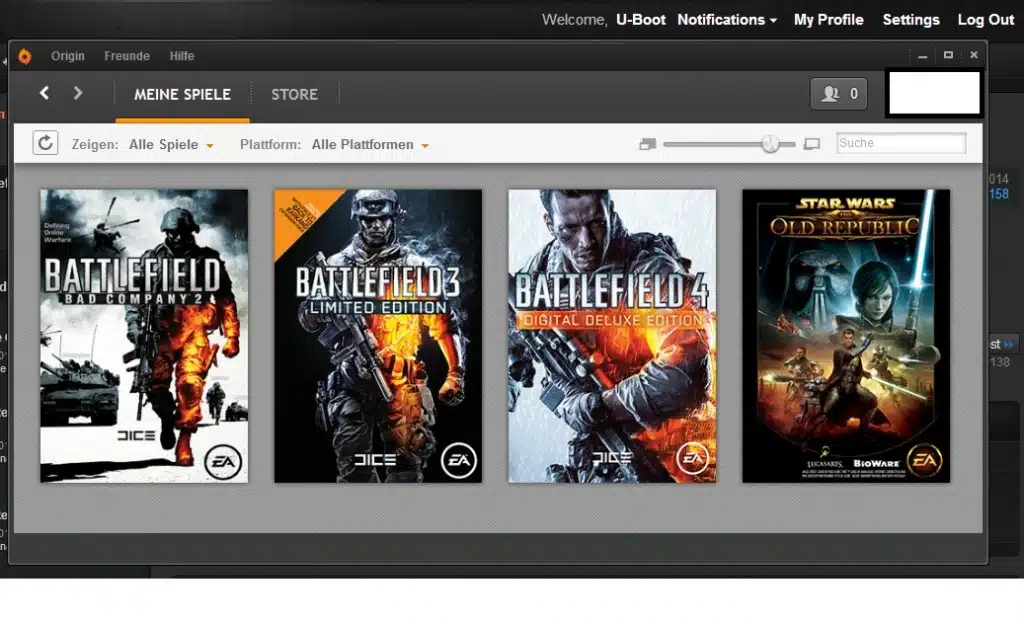Select the Meine Spiele tab

tap(182, 94)
